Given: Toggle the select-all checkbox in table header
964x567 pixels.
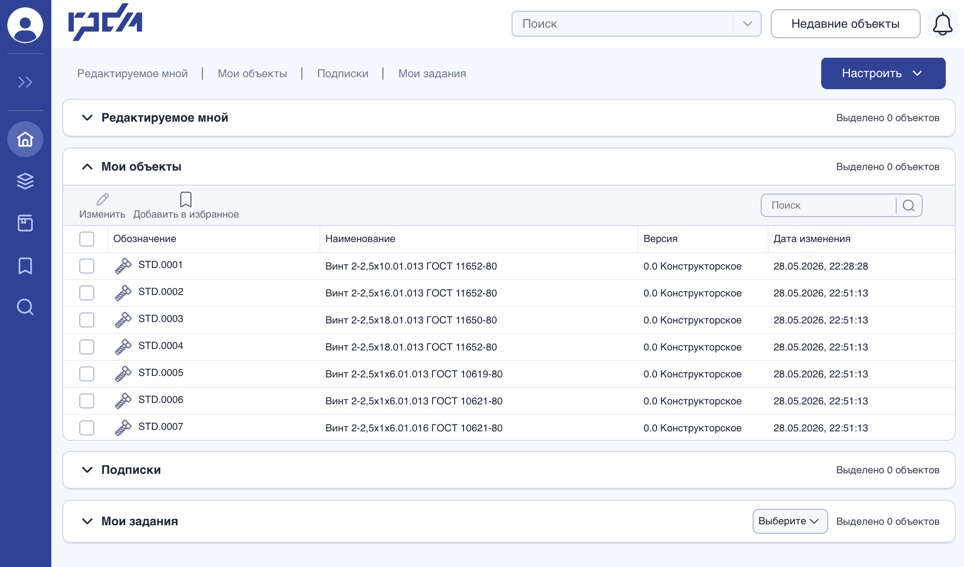Looking at the screenshot, I should [x=87, y=239].
